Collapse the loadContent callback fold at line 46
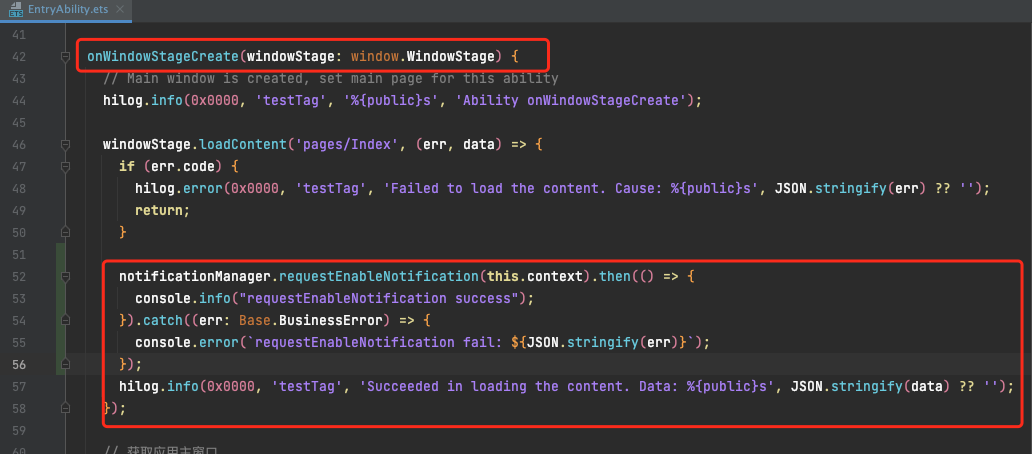 [x=64, y=145]
